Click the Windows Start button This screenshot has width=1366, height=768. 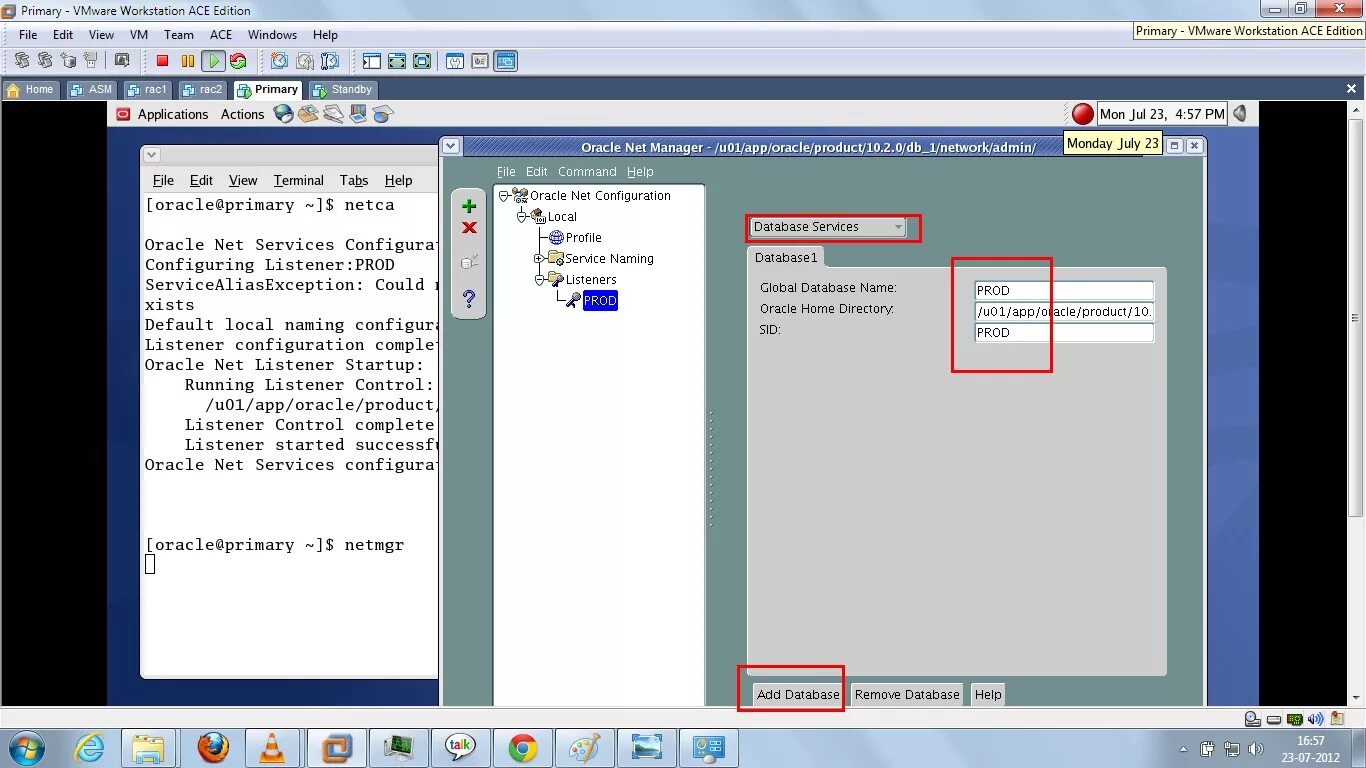point(26,748)
